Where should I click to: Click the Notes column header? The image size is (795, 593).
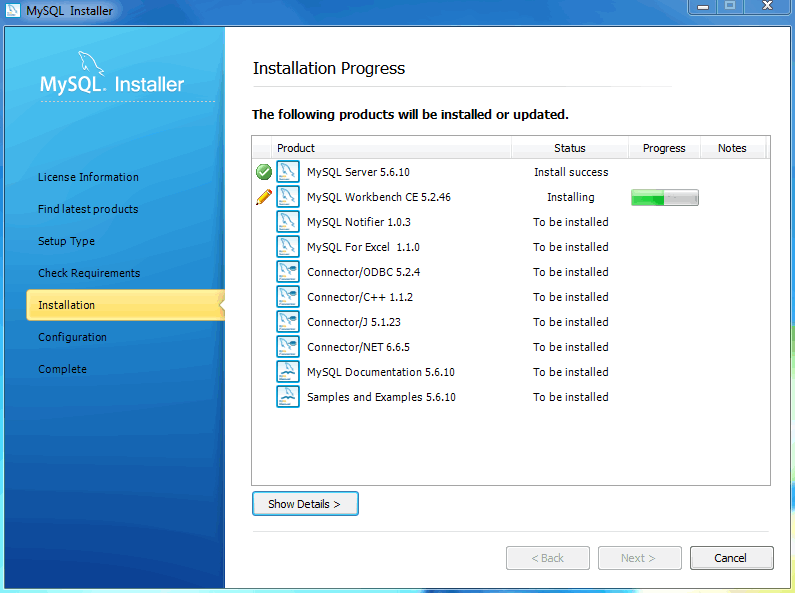[x=733, y=148]
